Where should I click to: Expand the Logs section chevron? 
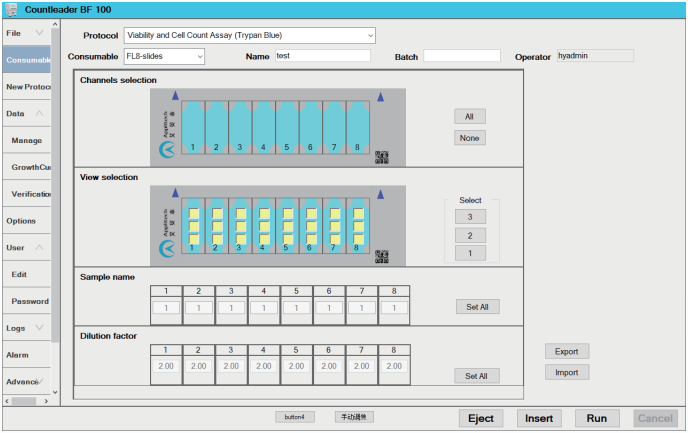(39, 328)
